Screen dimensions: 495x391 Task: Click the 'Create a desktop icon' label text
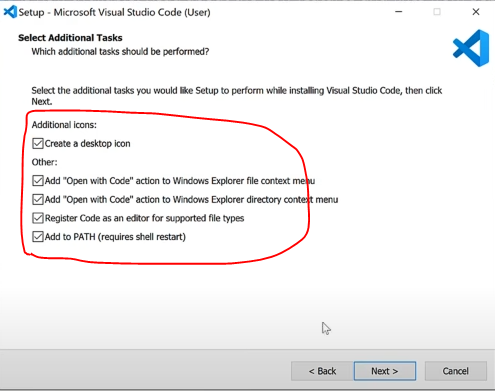[x=88, y=144]
